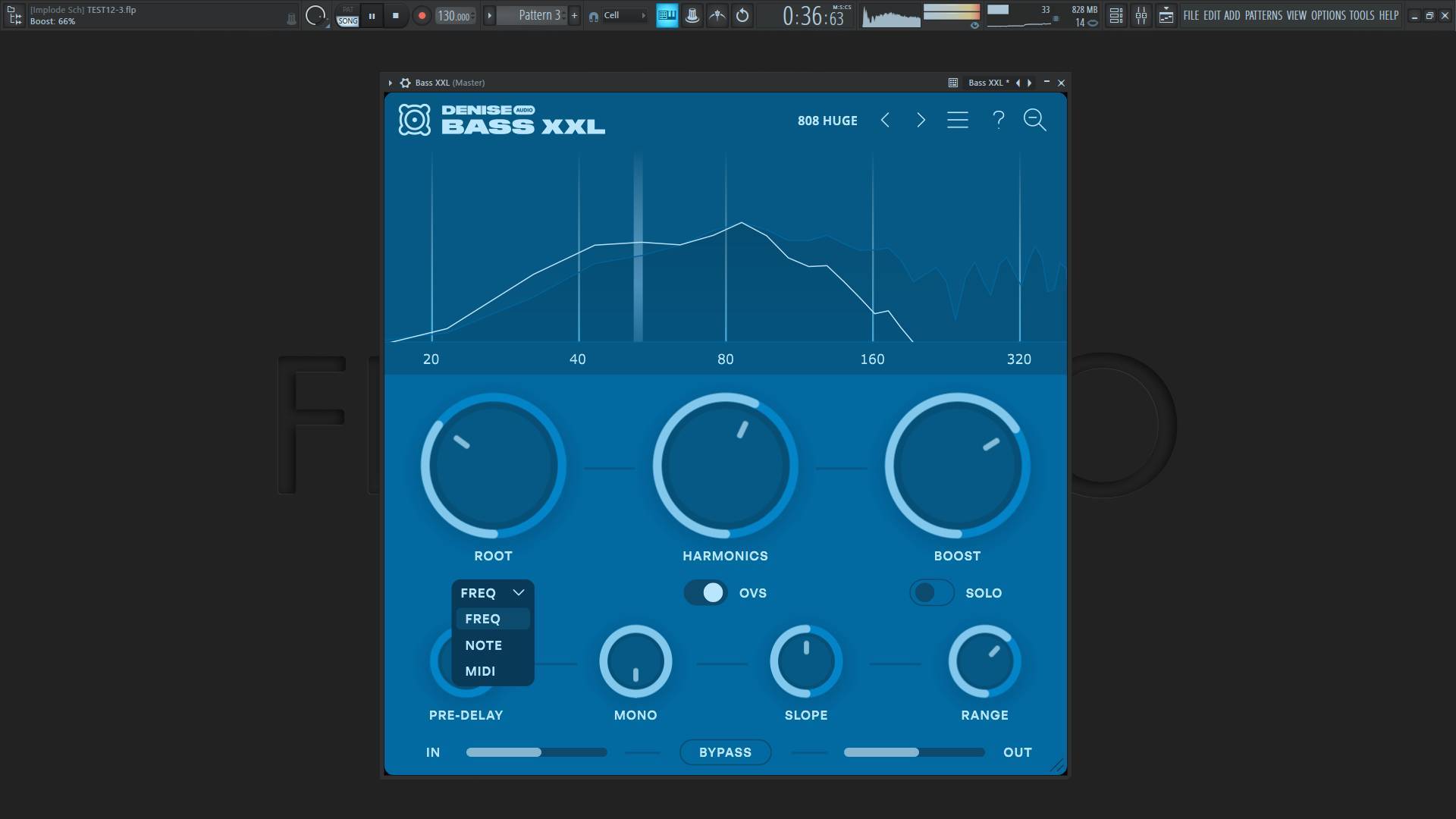Click the Denise Audio speaker logo

(414, 120)
